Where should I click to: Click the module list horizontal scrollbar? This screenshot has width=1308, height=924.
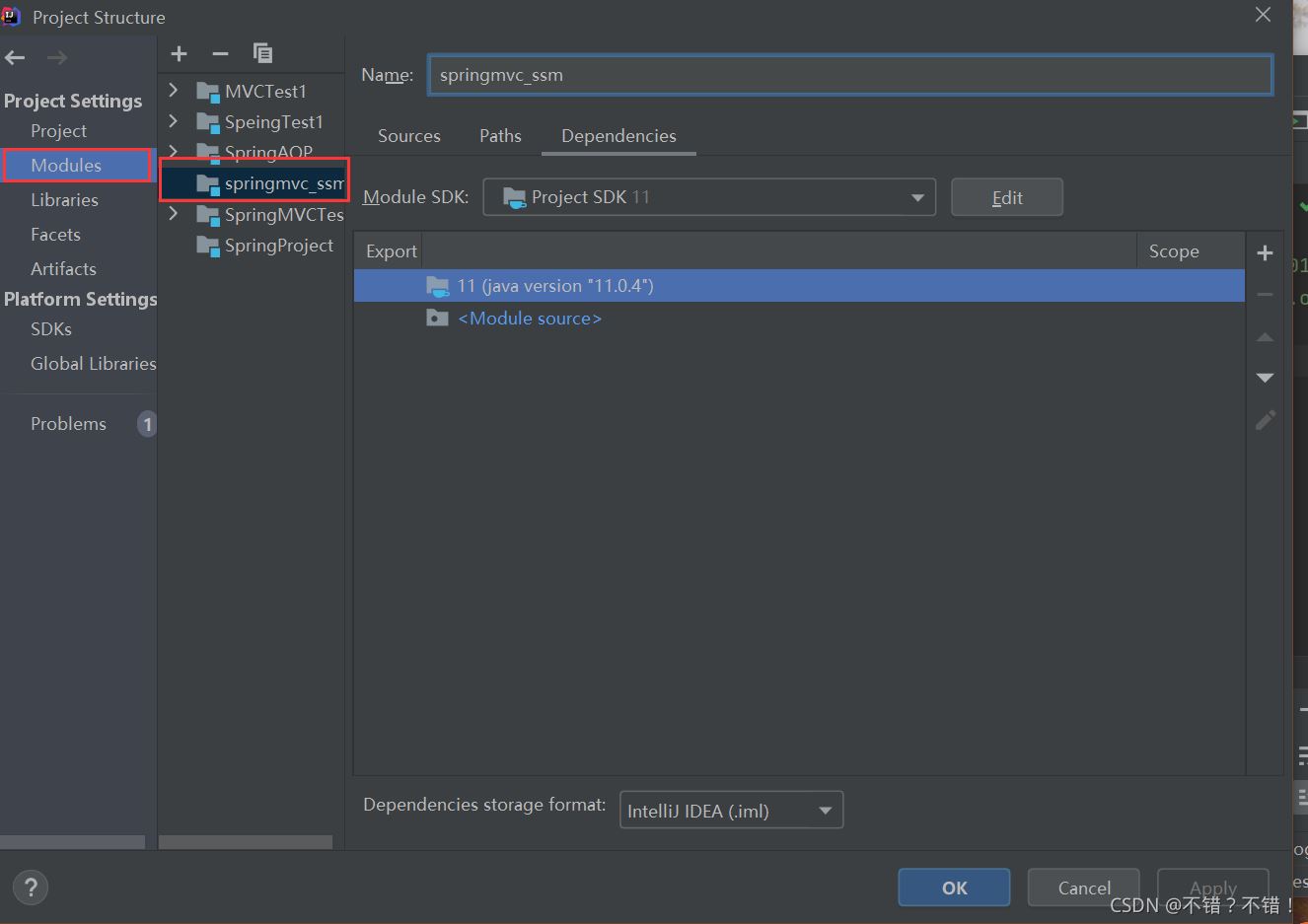[246, 842]
